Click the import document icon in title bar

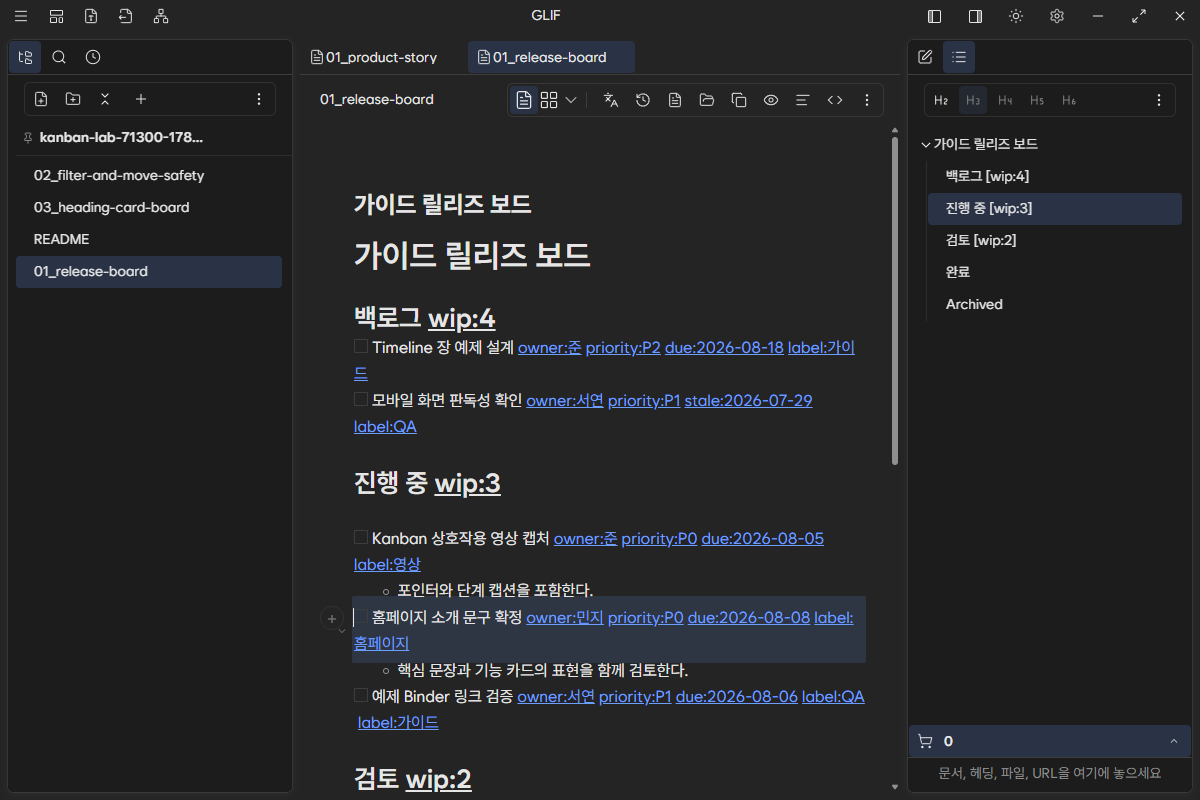tap(125, 16)
